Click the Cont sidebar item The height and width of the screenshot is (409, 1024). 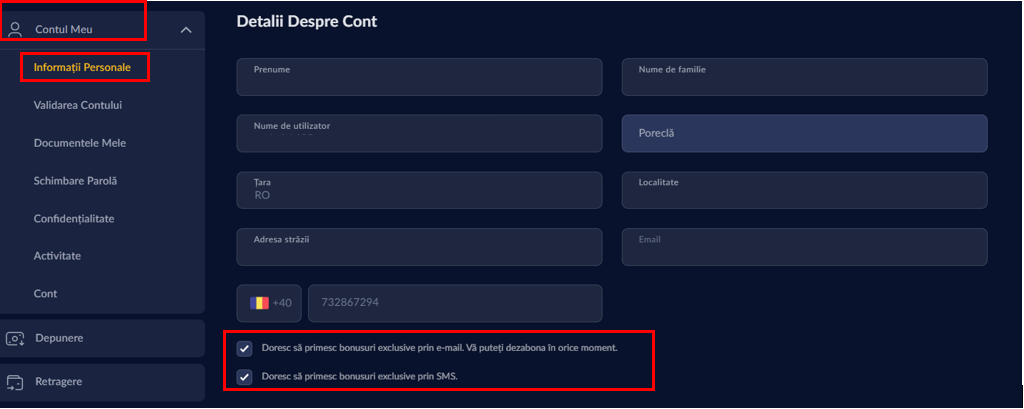coord(45,294)
